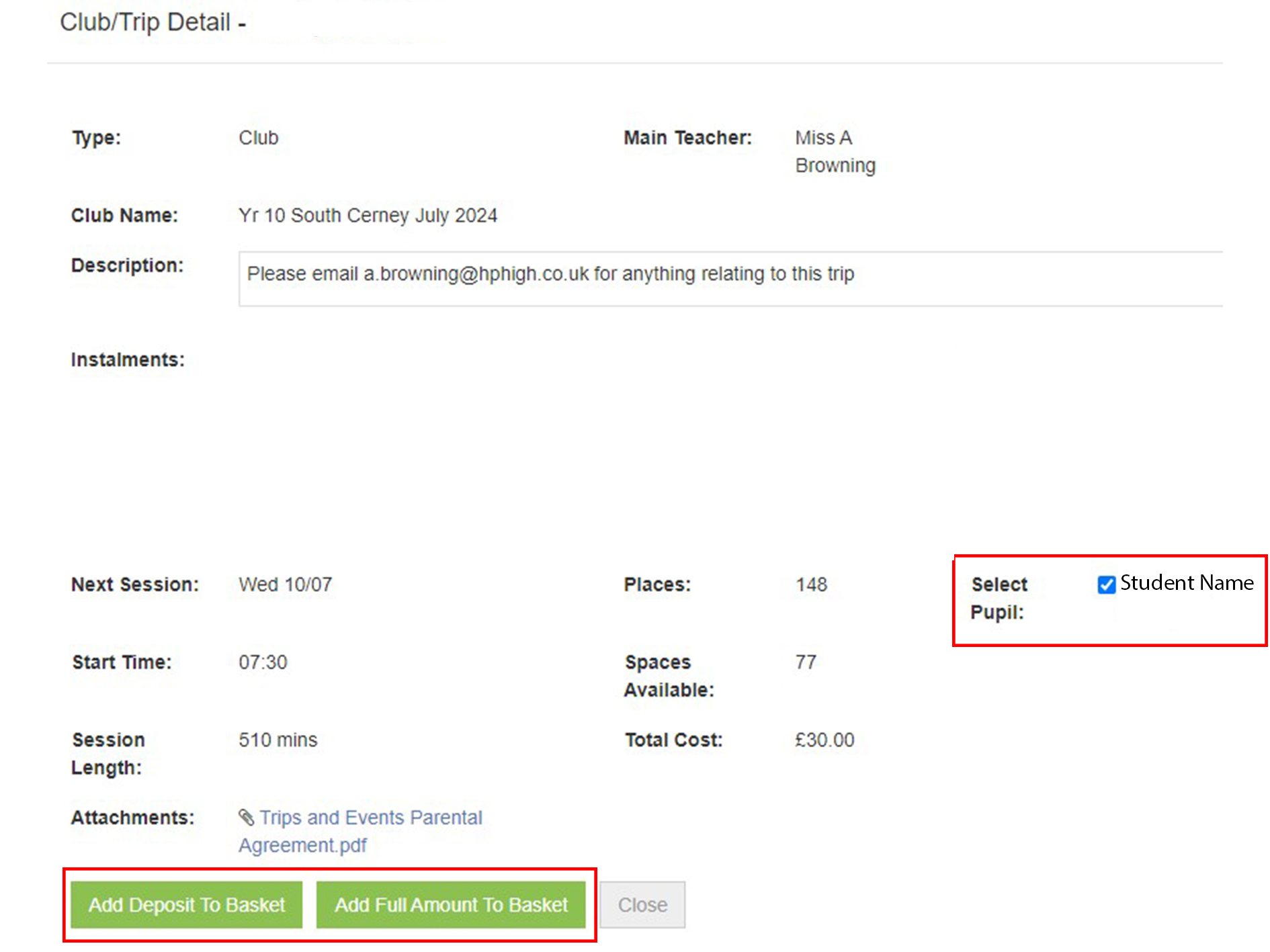1270x952 pixels.
Task: Click the 148 places value
Action: click(x=811, y=585)
